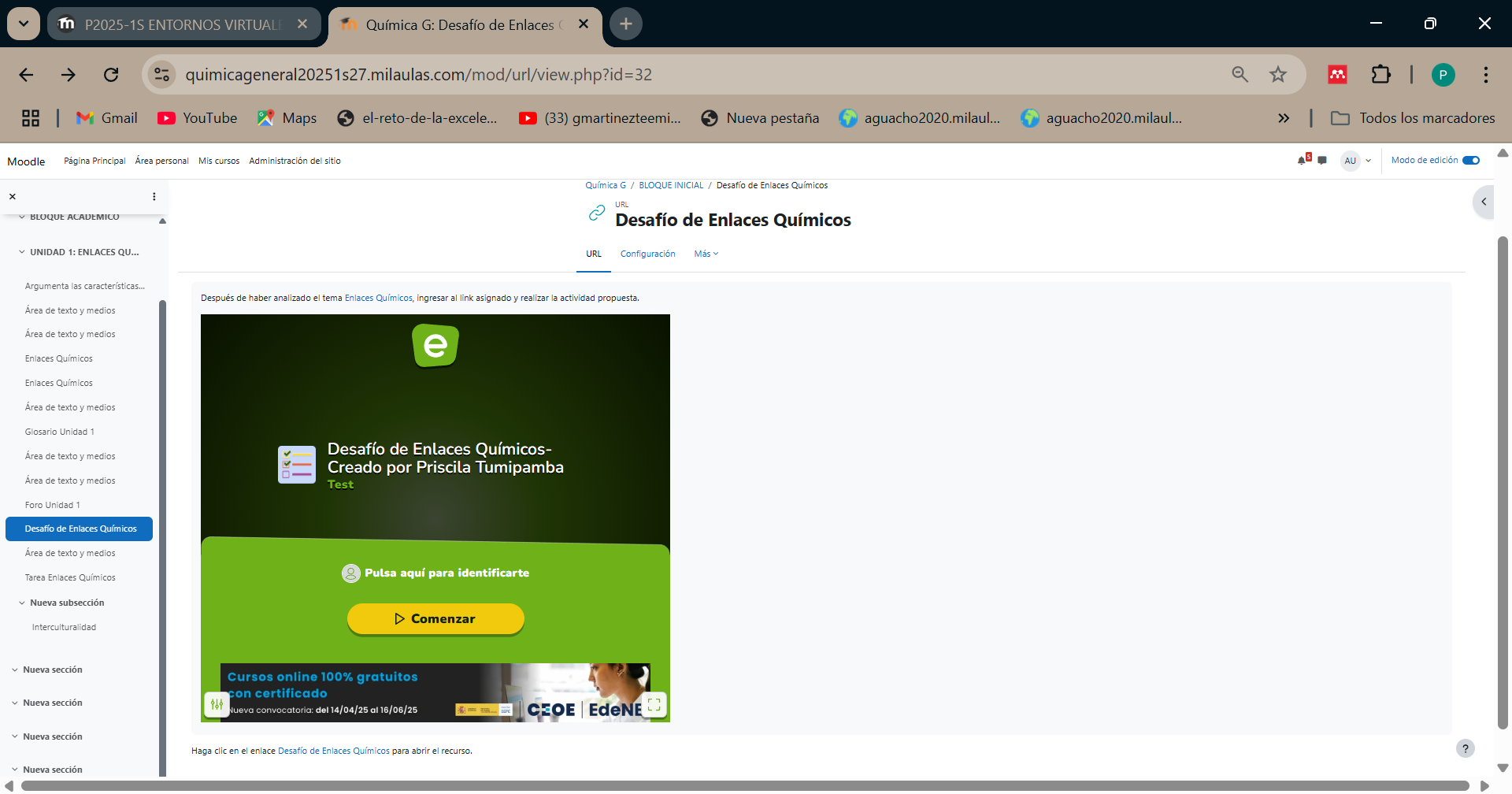Open the notifications bell icon

(1303, 160)
